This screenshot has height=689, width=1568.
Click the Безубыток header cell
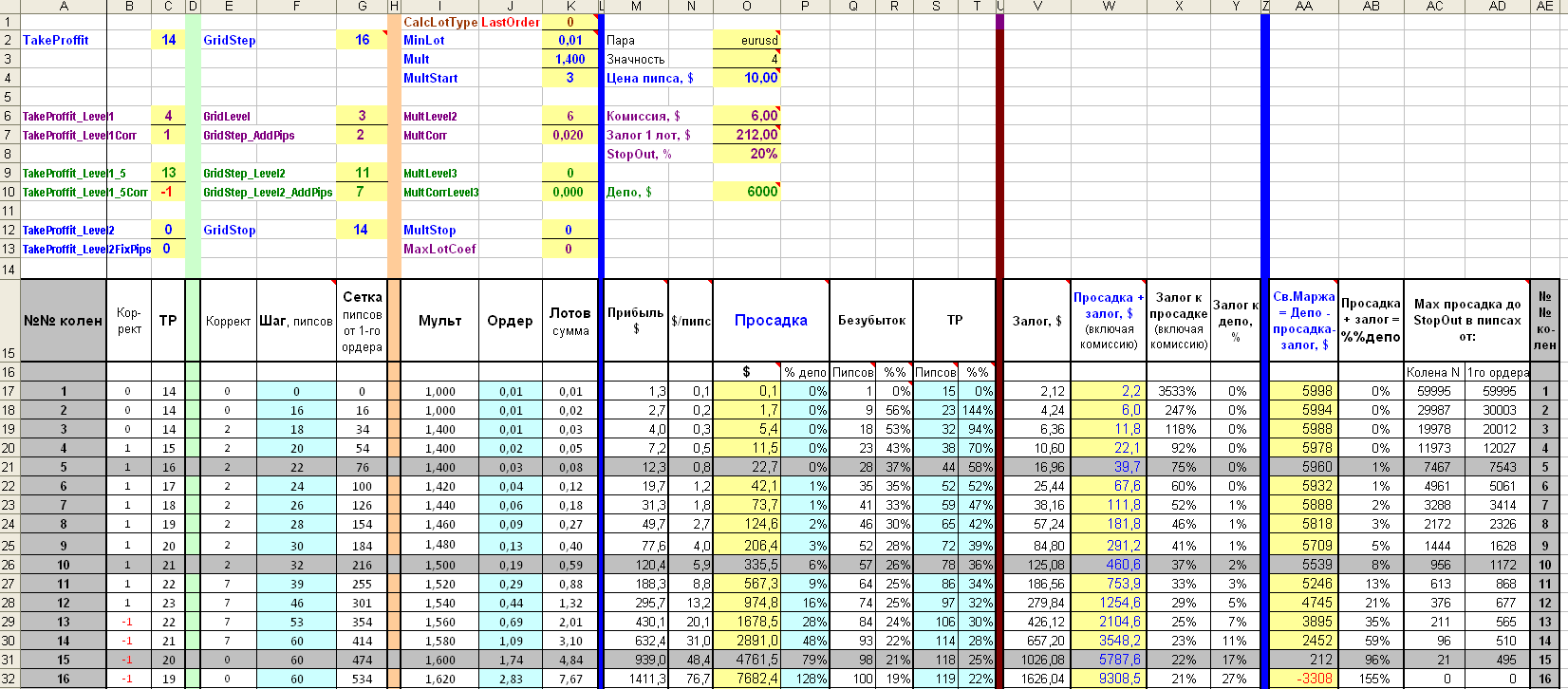click(871, 320)
